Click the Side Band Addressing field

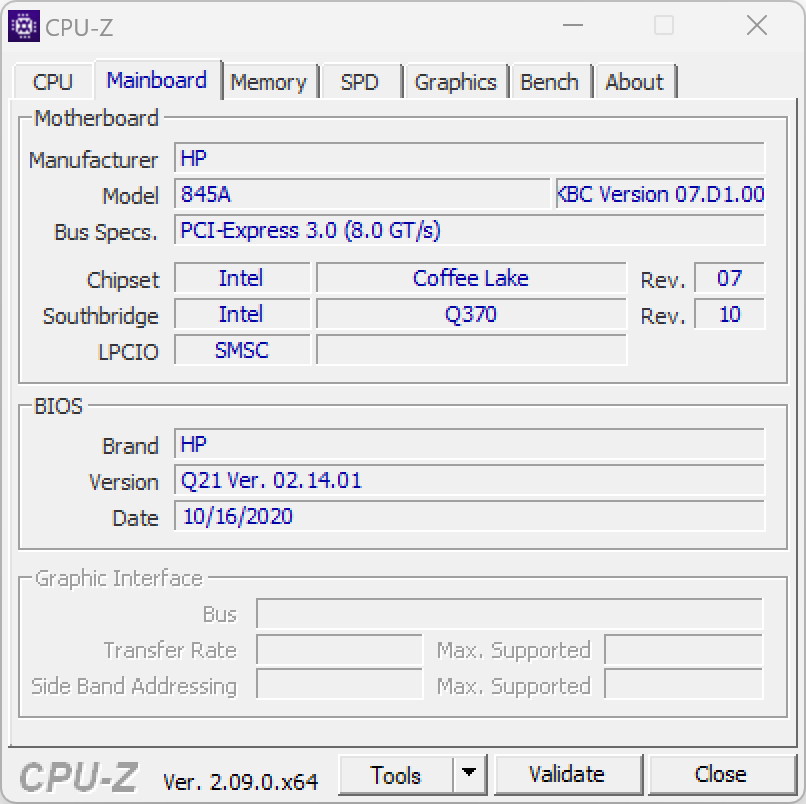tap(339, 684)
